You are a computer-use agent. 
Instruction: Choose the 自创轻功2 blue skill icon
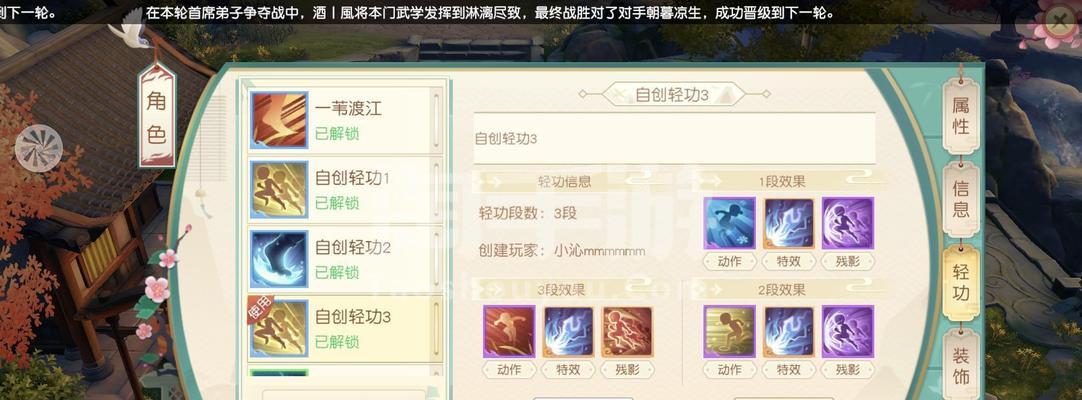click(279, 259)
